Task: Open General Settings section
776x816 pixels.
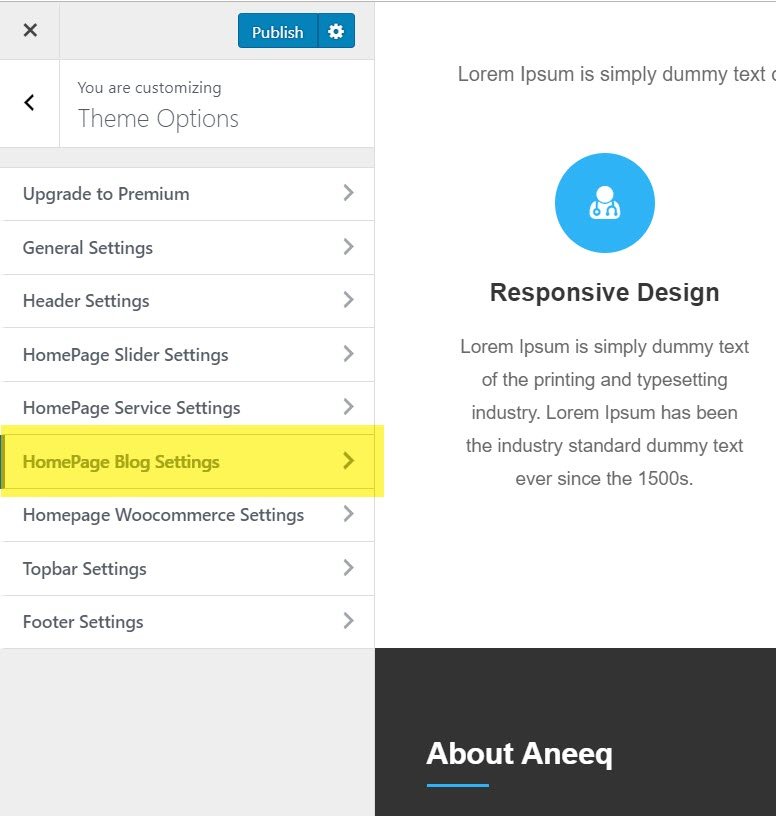Action: (88, 248)
